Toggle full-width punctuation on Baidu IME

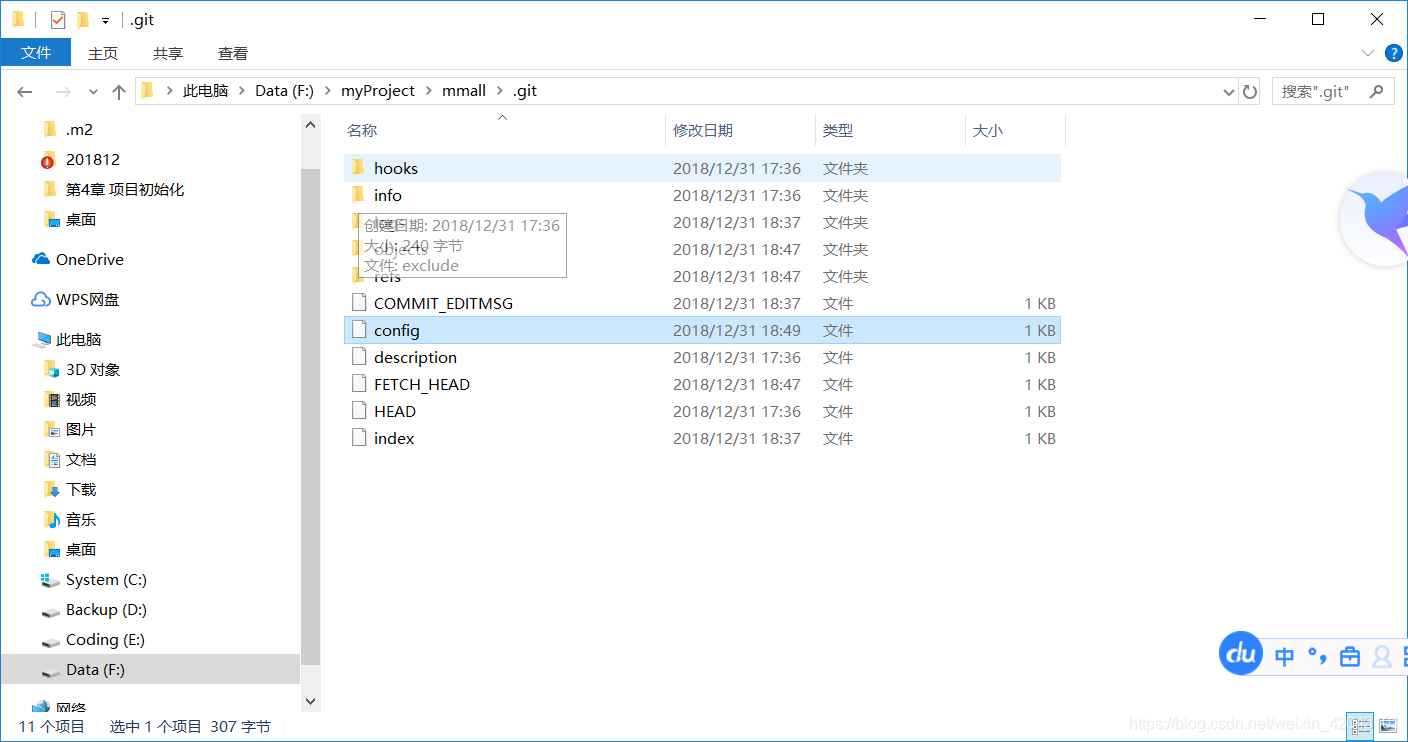pyautogui.click(x=1315, y=656)
